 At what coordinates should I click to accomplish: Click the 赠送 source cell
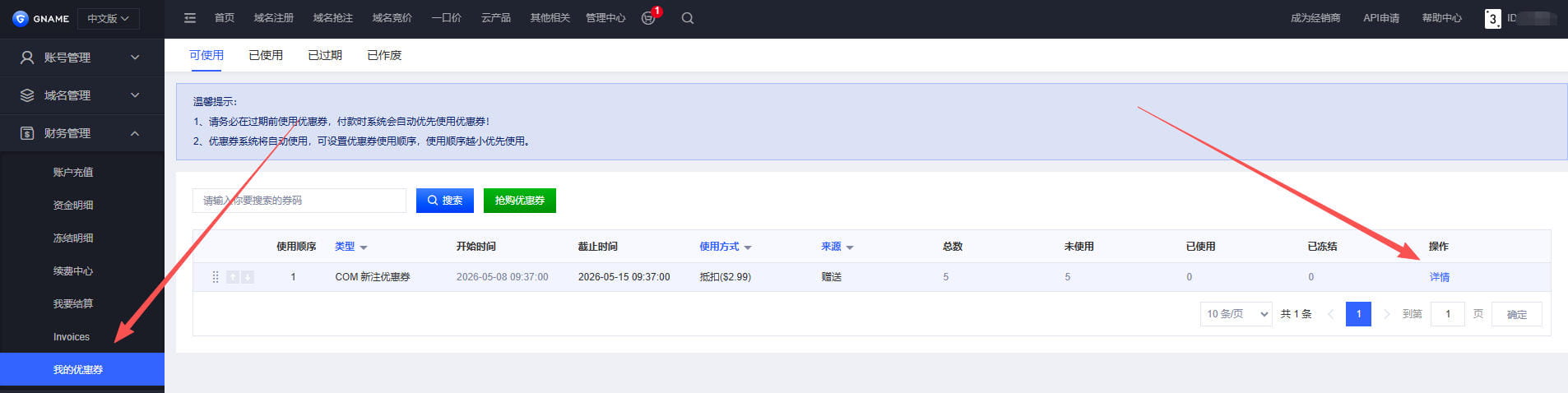pyautogui.click(x=832, y=277)
